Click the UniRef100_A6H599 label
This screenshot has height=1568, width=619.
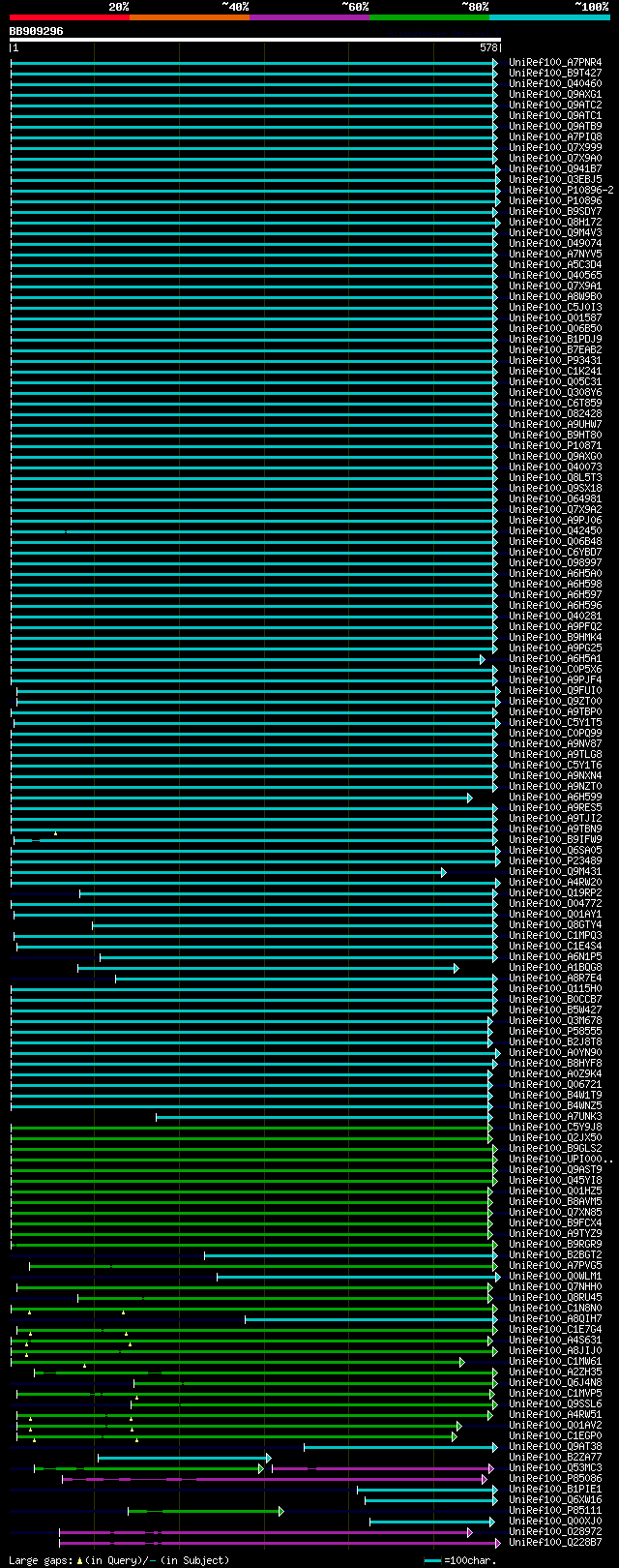(555, 798)
